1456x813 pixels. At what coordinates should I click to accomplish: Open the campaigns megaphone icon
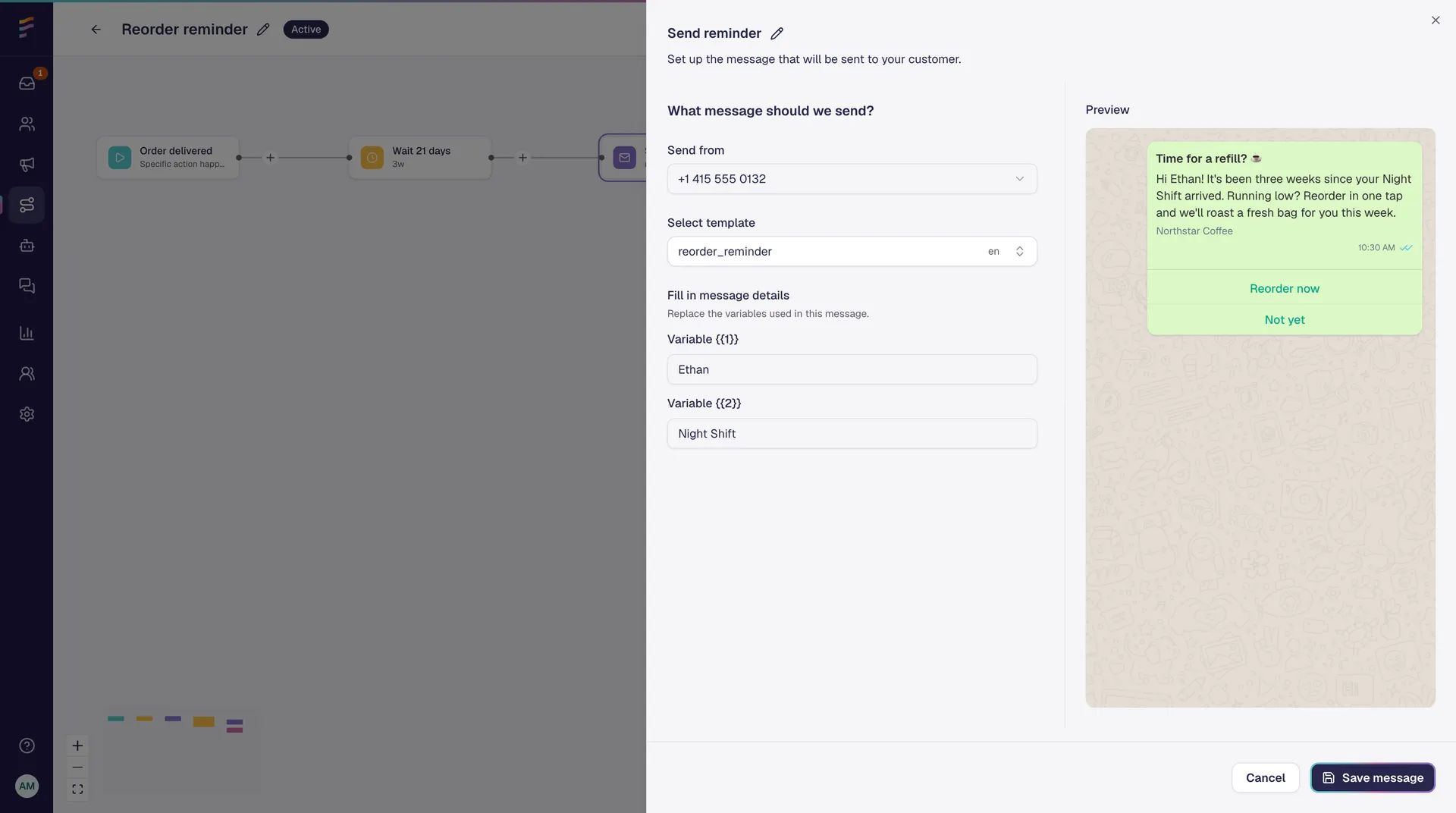[x=27, y=165]
